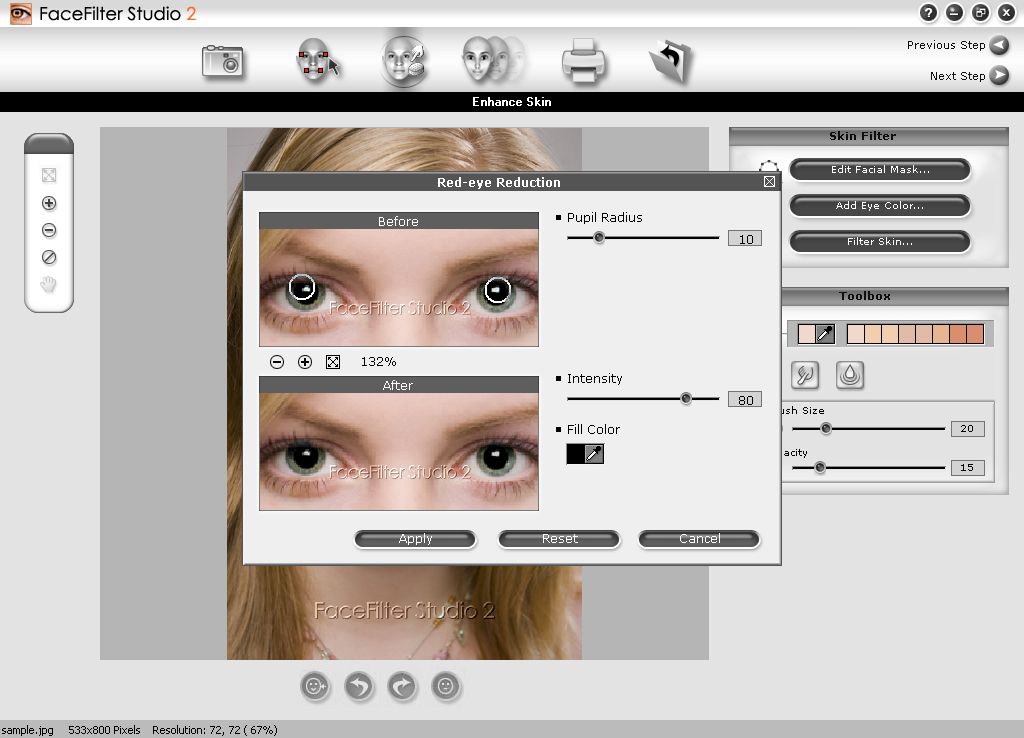Zoom in the Before preview
The height and width of the screenshot is (738, 1024).
coord(305,362)
